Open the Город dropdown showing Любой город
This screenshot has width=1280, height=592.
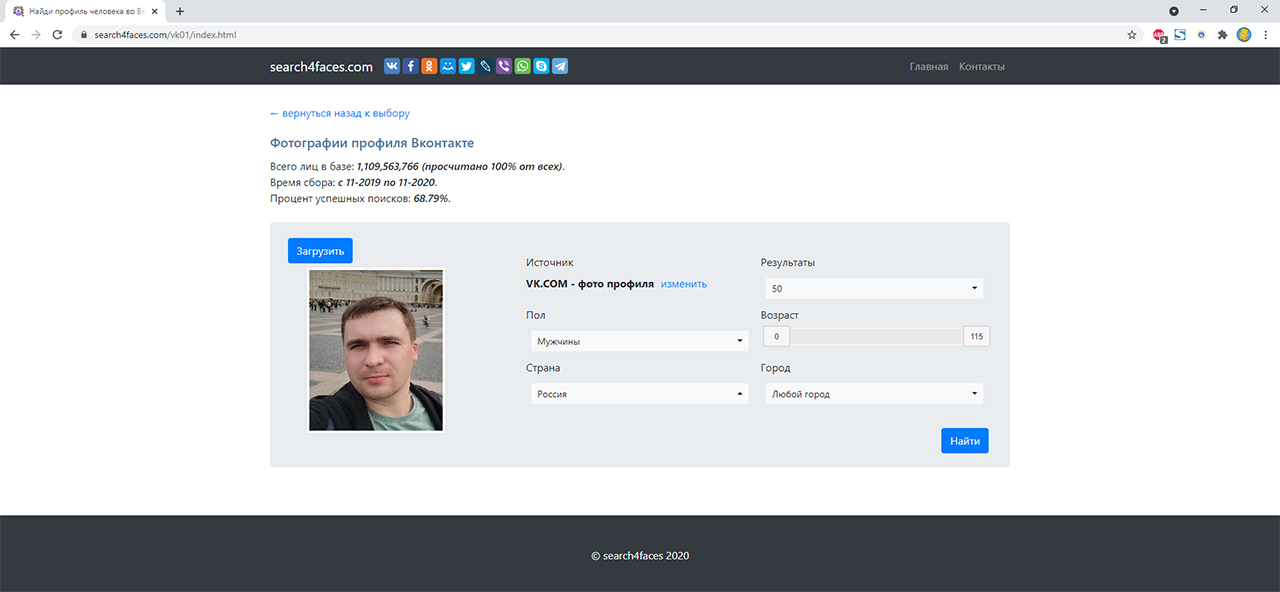coord(874,394)
